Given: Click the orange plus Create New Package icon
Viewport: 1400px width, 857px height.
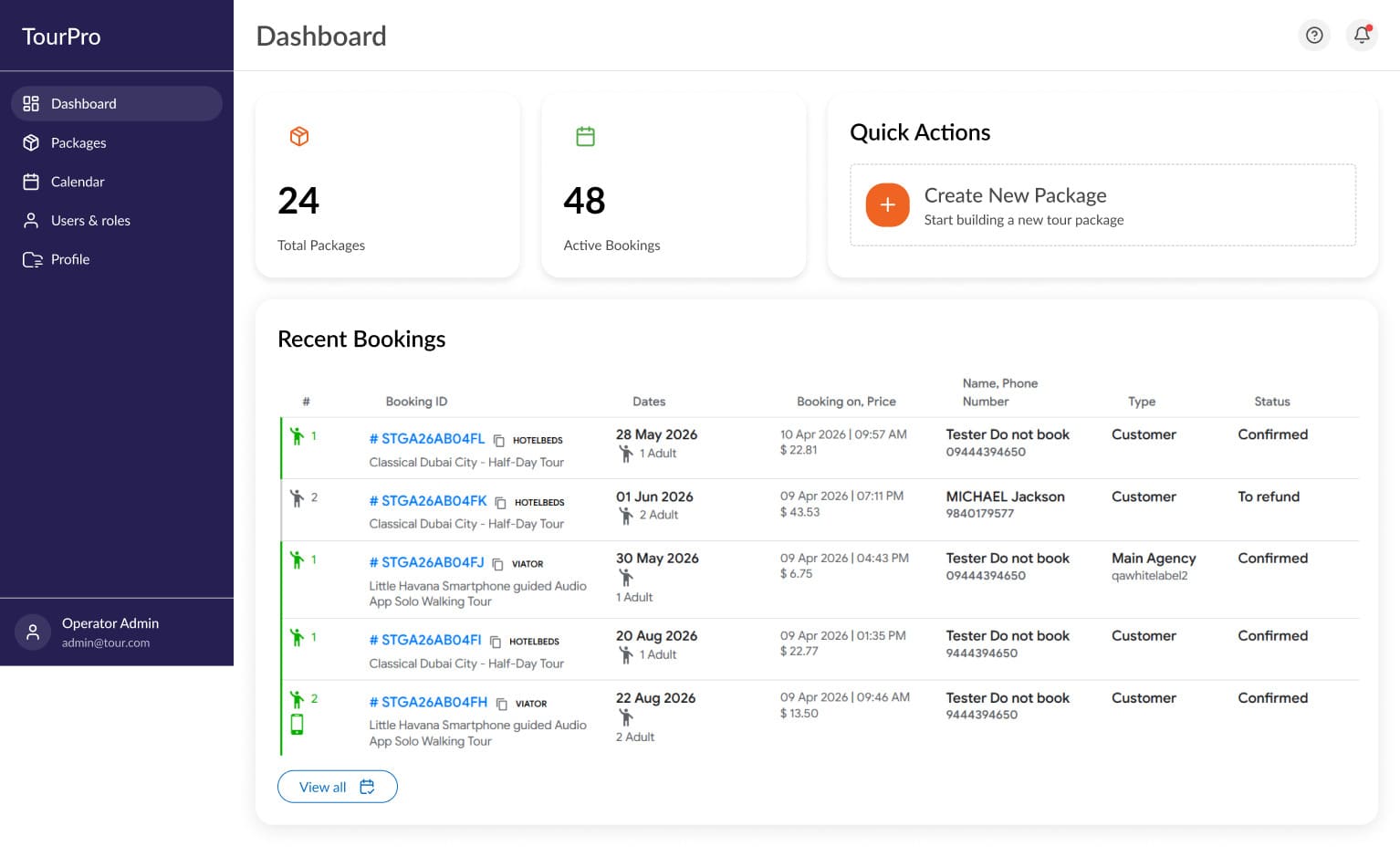Looking at the screenshot, I should [887, 205].
